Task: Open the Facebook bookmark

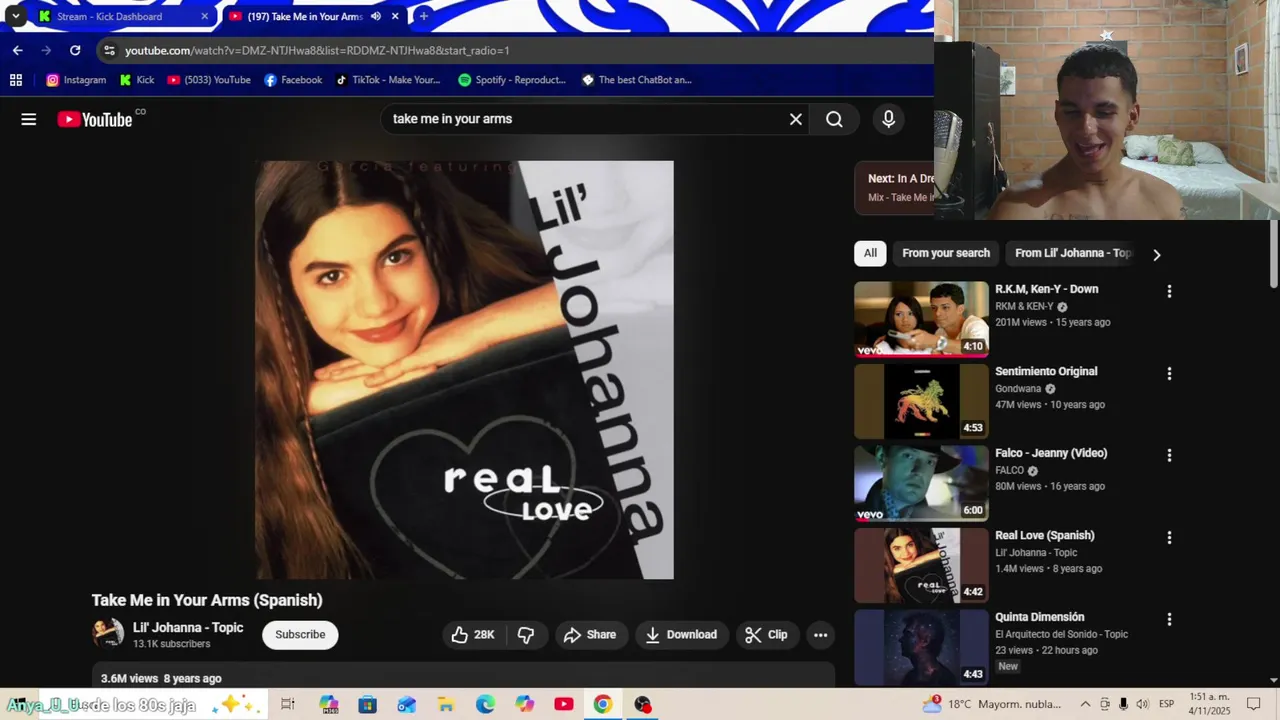Action: (293, 80)
